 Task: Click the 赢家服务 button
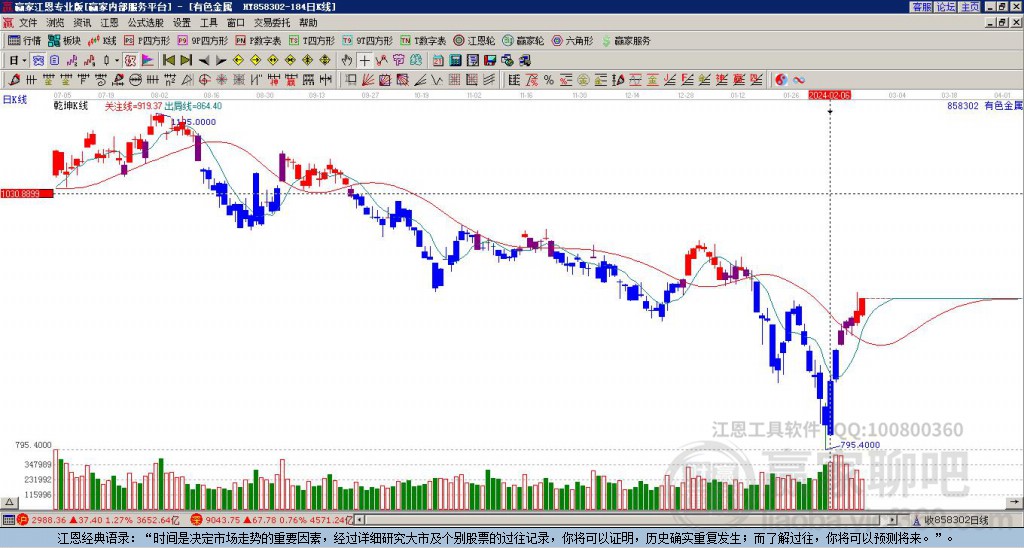click(x=626, y=40)
